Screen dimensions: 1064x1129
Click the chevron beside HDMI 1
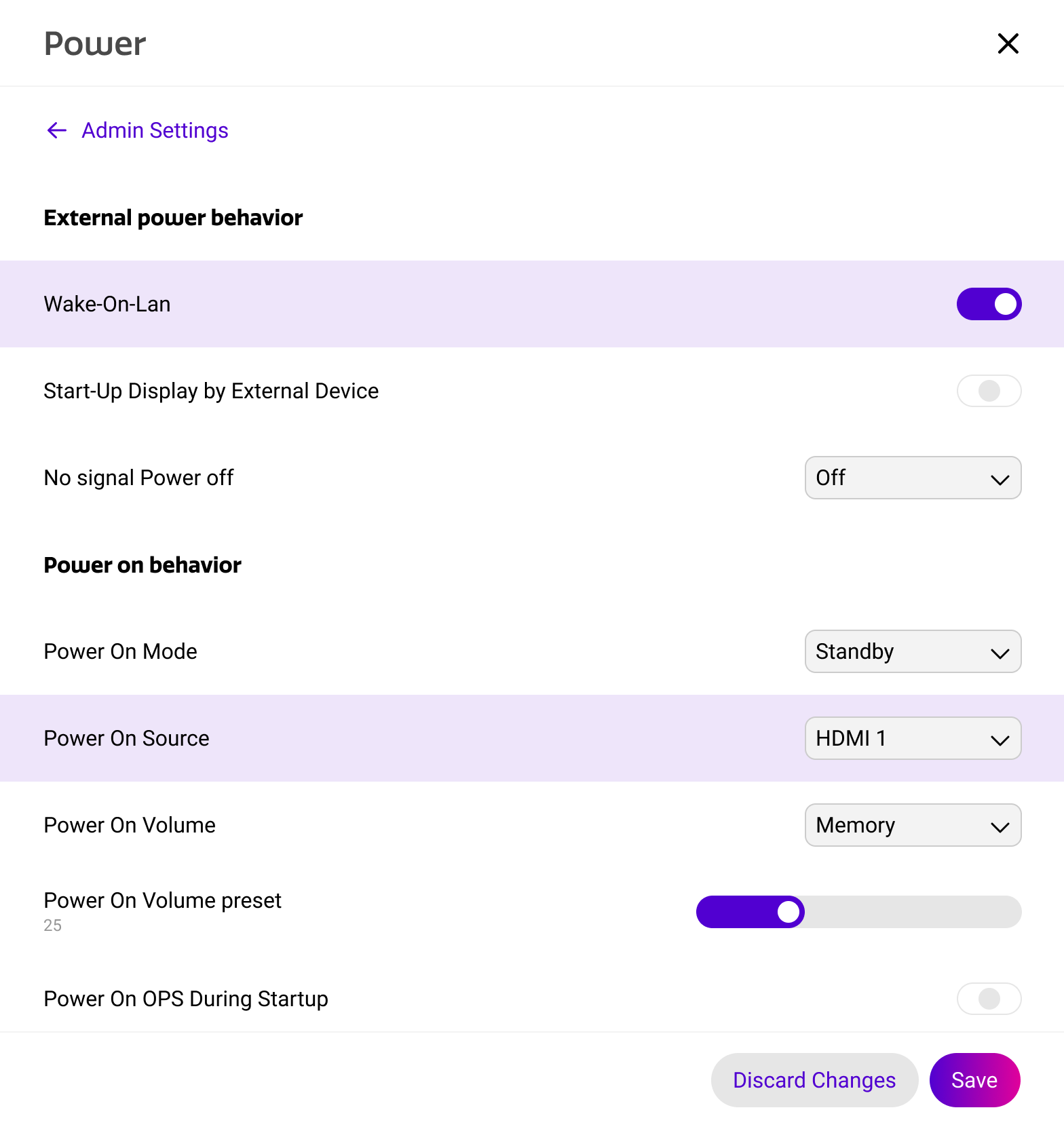pos(1000,740)
